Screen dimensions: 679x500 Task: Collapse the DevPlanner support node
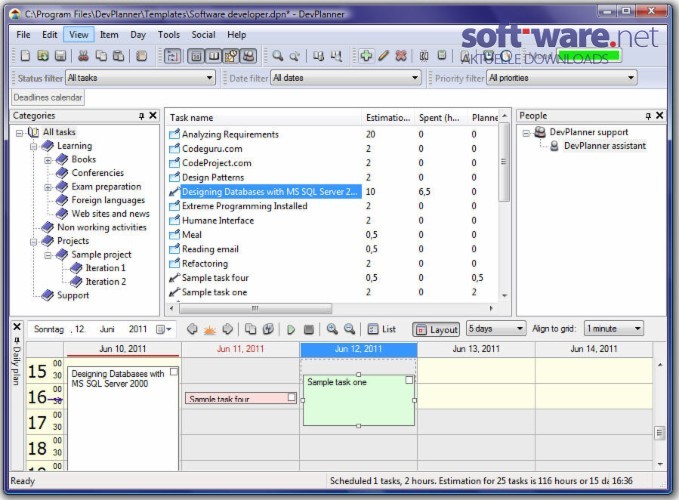click(525, 133)
